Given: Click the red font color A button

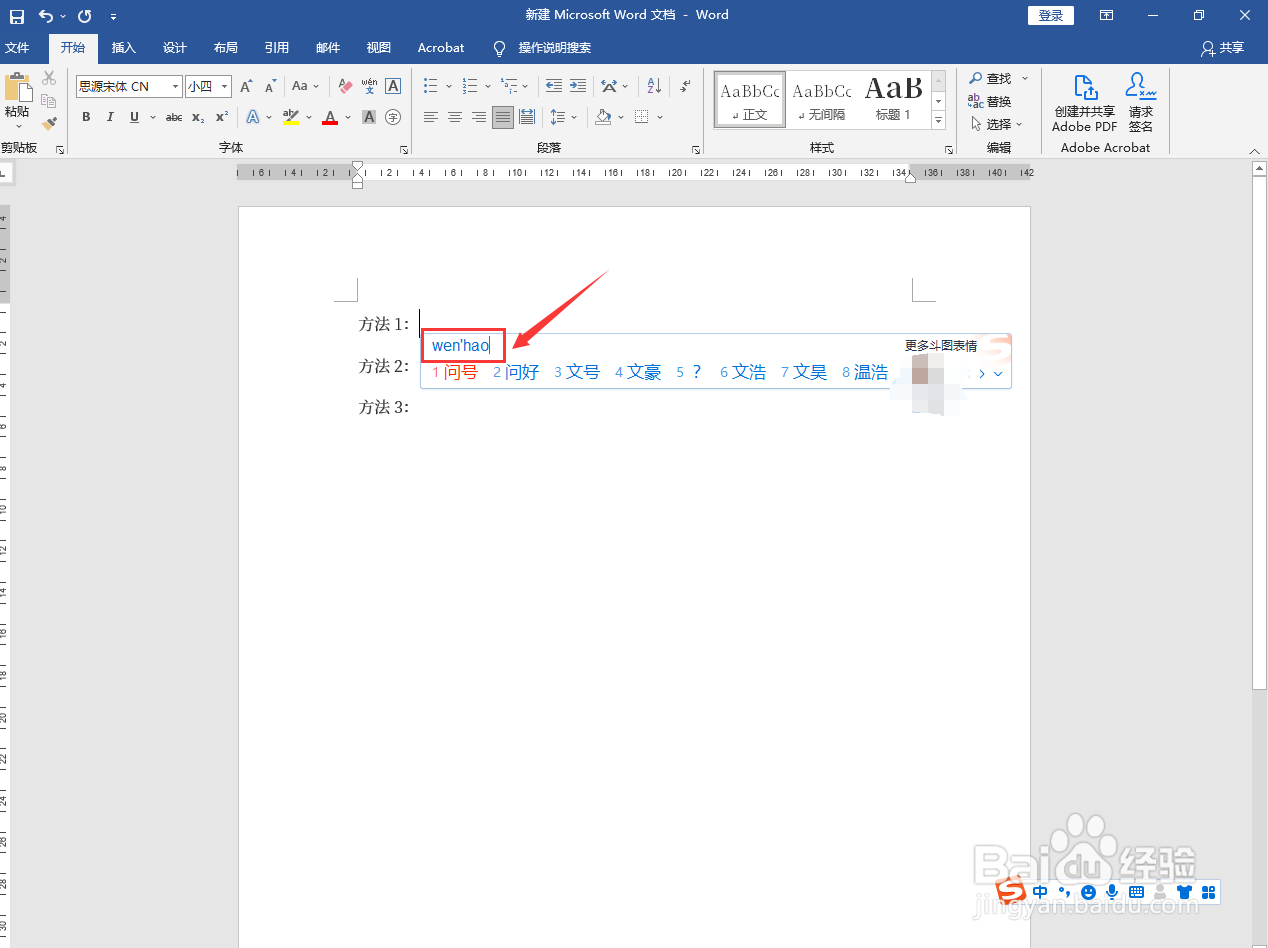Looking at the screenshot, I should click(330, 117).
